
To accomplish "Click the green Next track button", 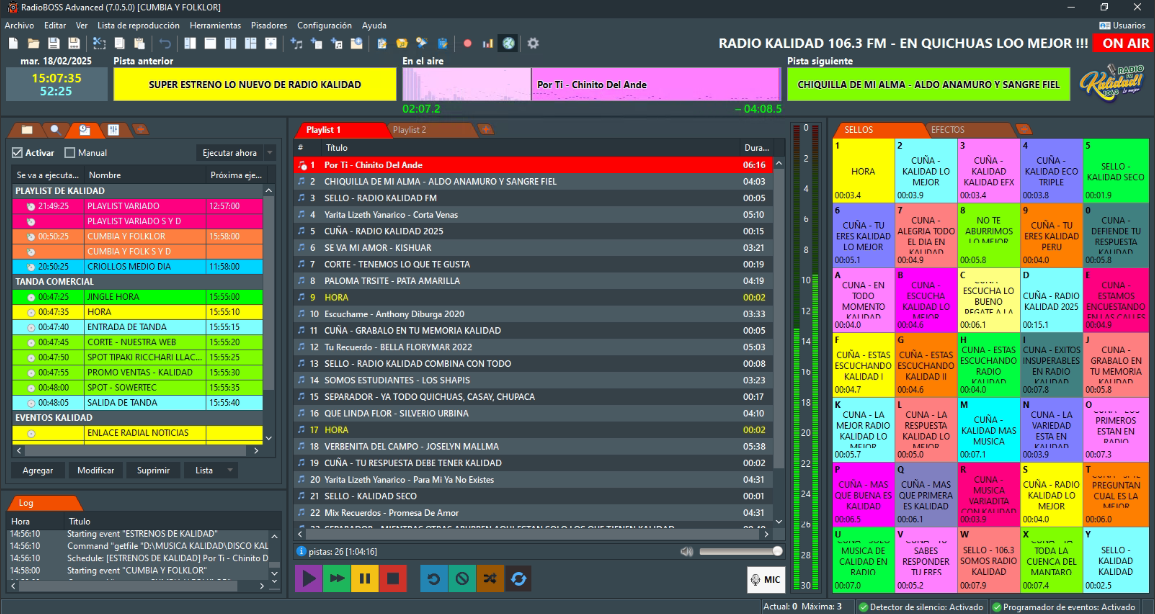I will (337, 579).
